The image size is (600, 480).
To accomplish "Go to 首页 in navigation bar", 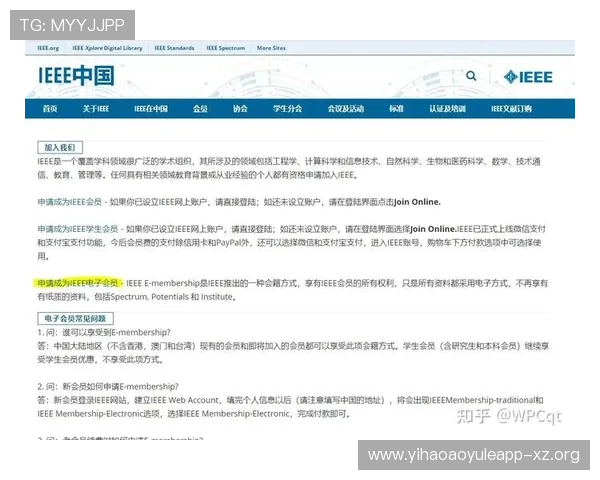I will tap(50, 109).
